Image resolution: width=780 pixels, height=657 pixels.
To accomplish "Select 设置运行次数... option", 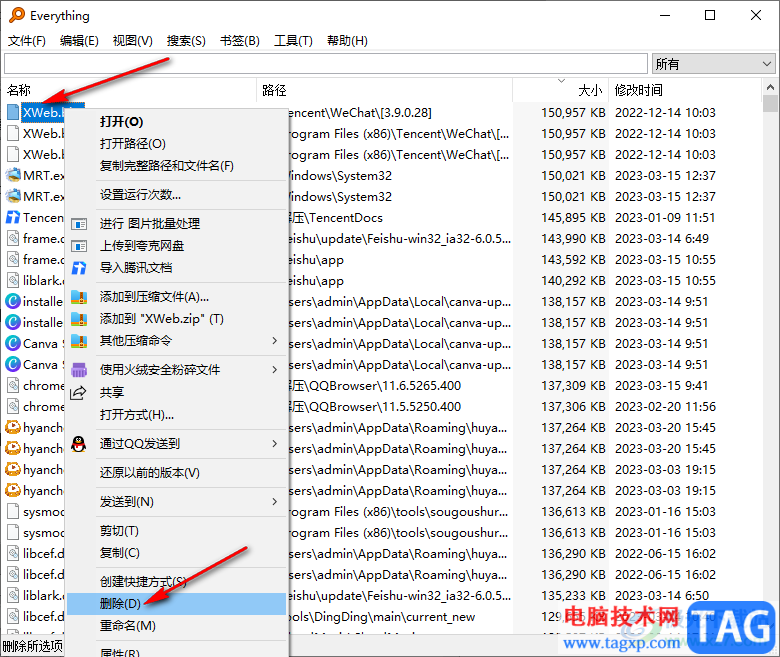I will tap(140, 194).
